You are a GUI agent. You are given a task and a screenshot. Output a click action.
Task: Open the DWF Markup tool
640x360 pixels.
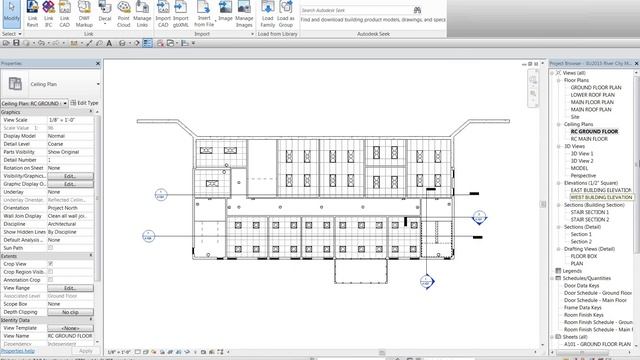tap(84, 14)
